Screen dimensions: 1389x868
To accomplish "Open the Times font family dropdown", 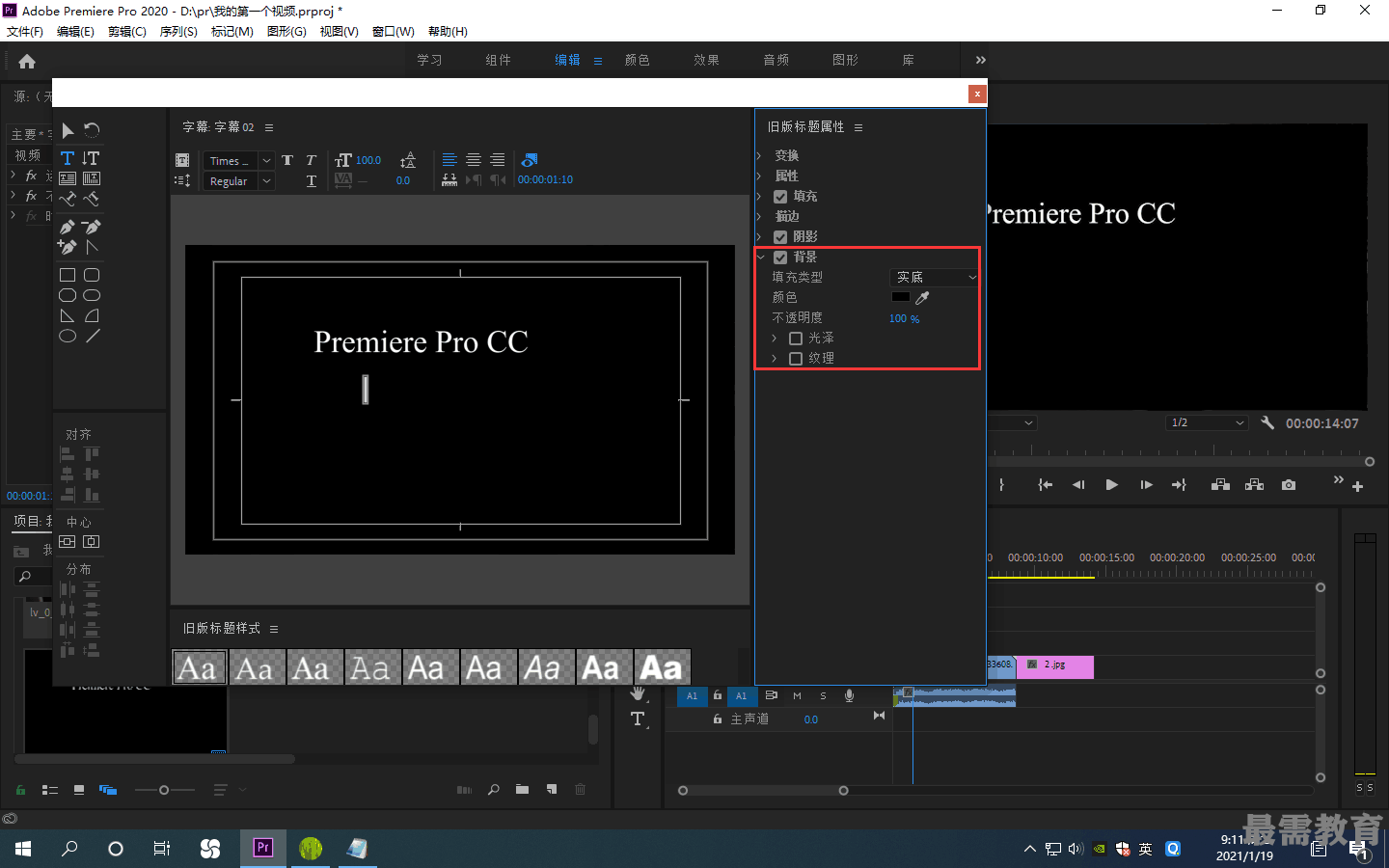I will [239, 161].
